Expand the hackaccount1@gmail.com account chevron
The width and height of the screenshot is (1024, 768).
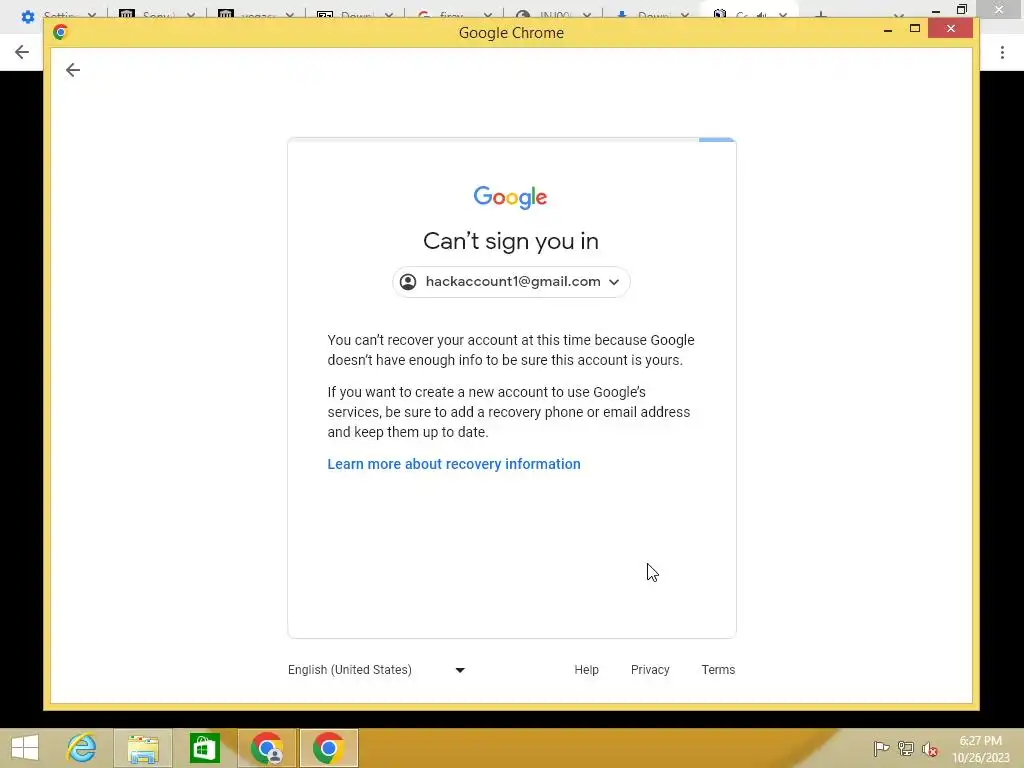point(614,282)
